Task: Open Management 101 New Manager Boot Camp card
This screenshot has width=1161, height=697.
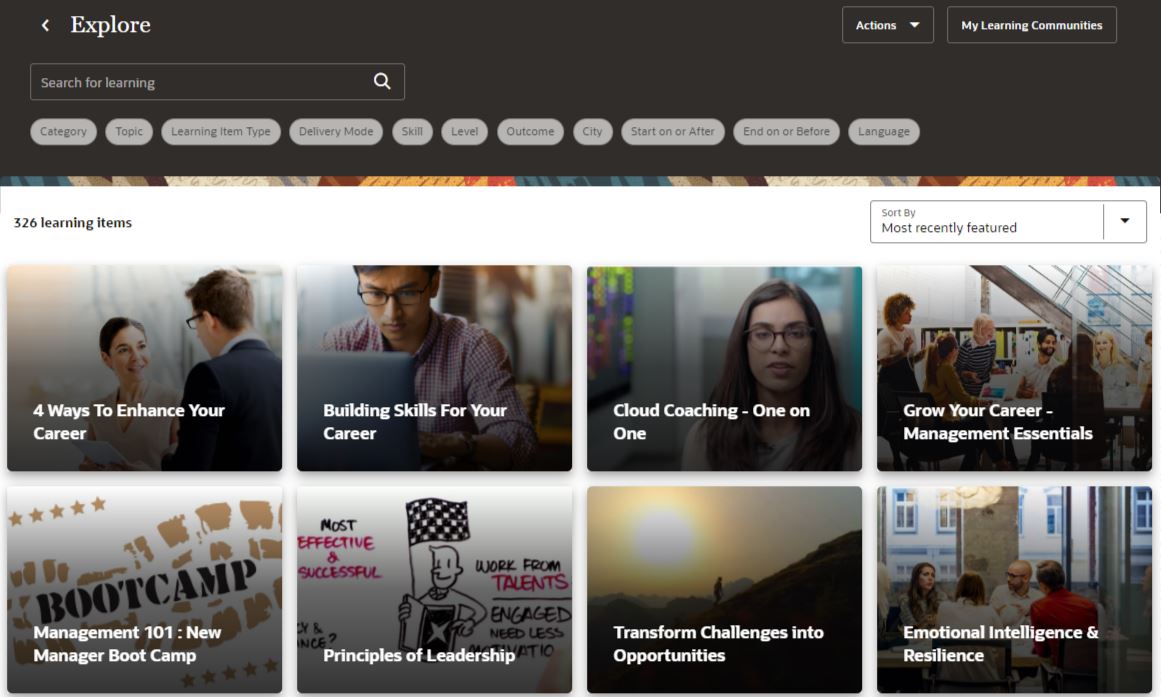Action: click(144, 590)
